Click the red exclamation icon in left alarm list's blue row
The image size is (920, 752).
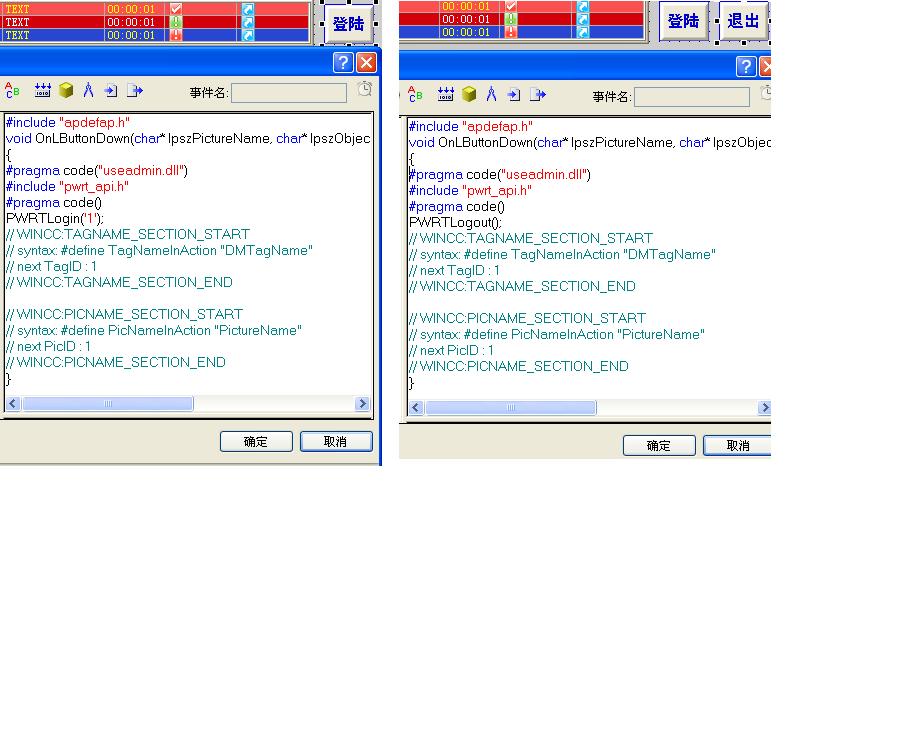point(176,35)
